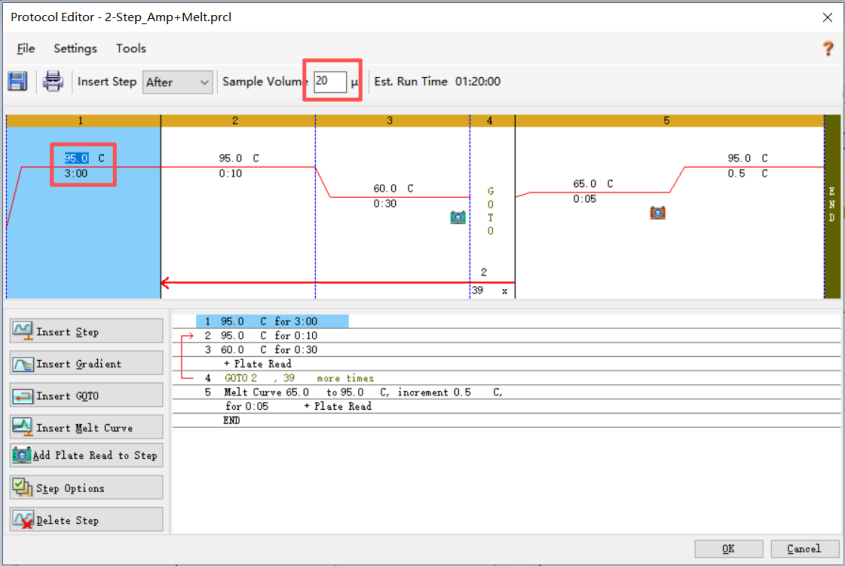Viewport: 845px width, 566px height.
Task: Delete the selected step
Action: coord(86,520)
